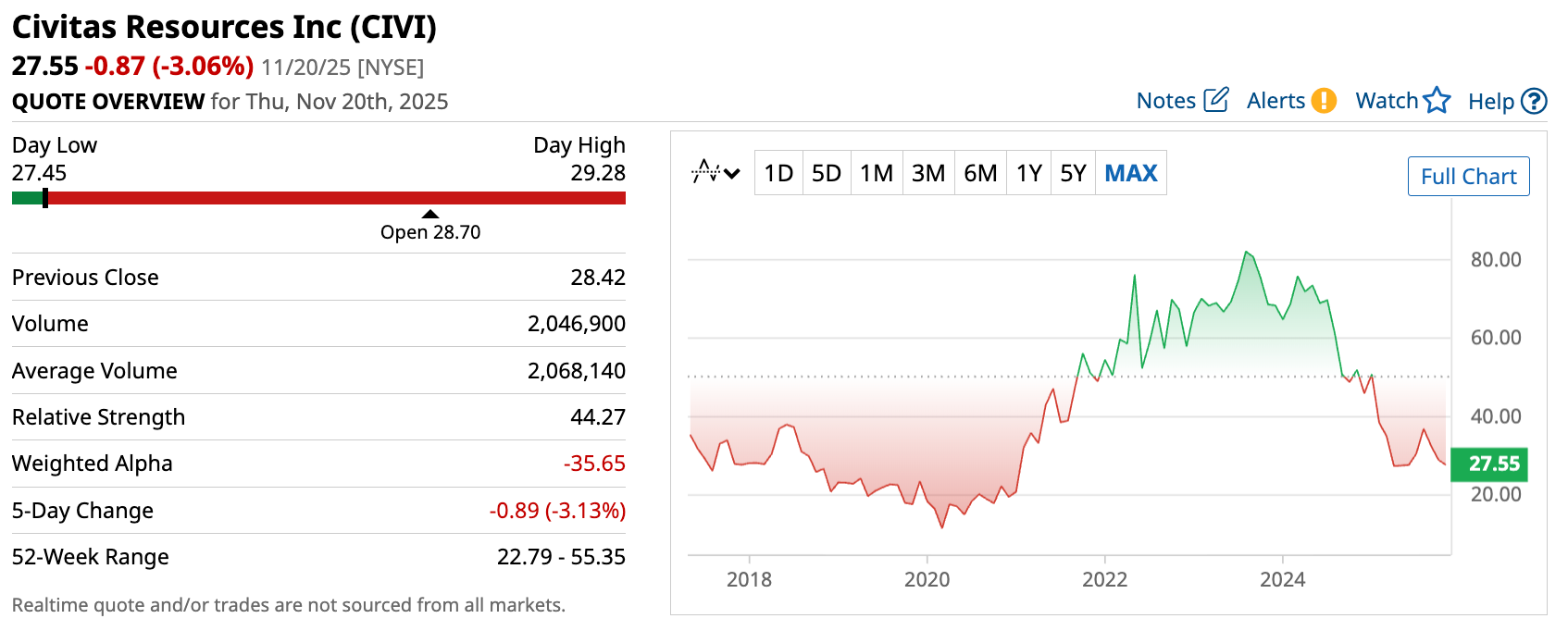Select the MAX chart range tab
The width and height of the screenshot is (1568, 631).
(1131, 173)
